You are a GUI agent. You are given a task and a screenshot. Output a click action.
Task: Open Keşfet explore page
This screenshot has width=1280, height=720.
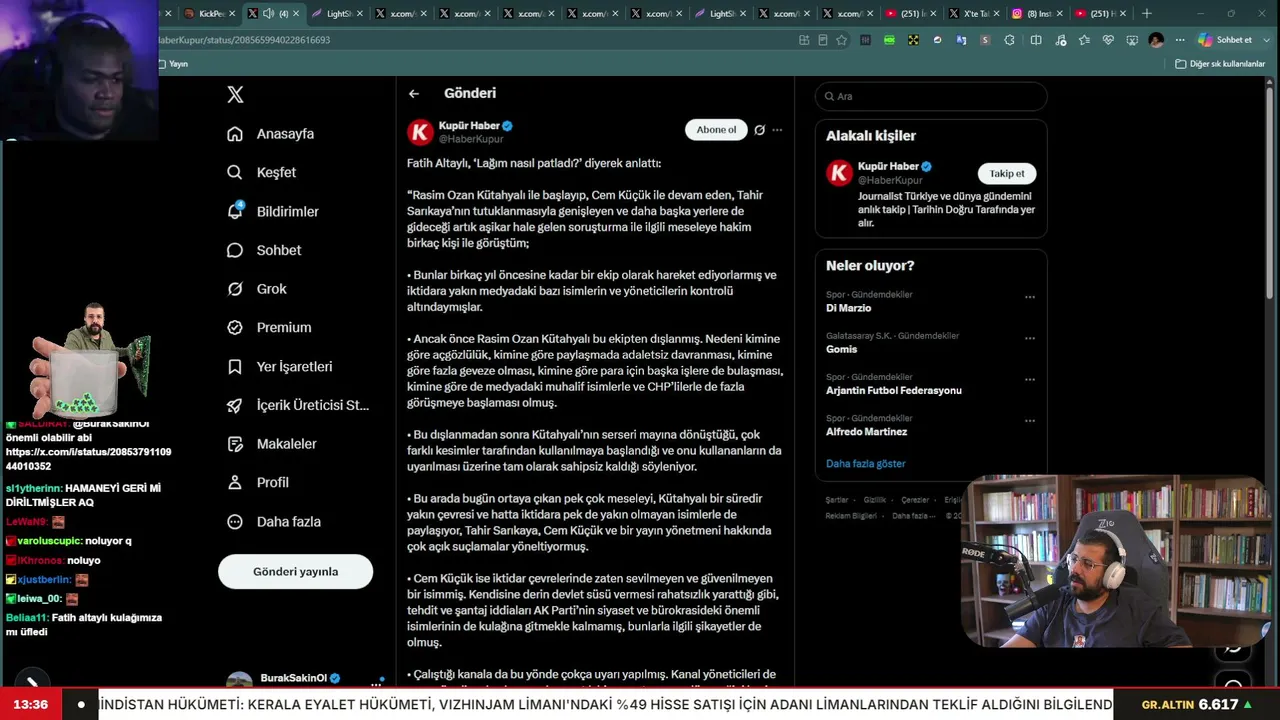click(262, 172)
